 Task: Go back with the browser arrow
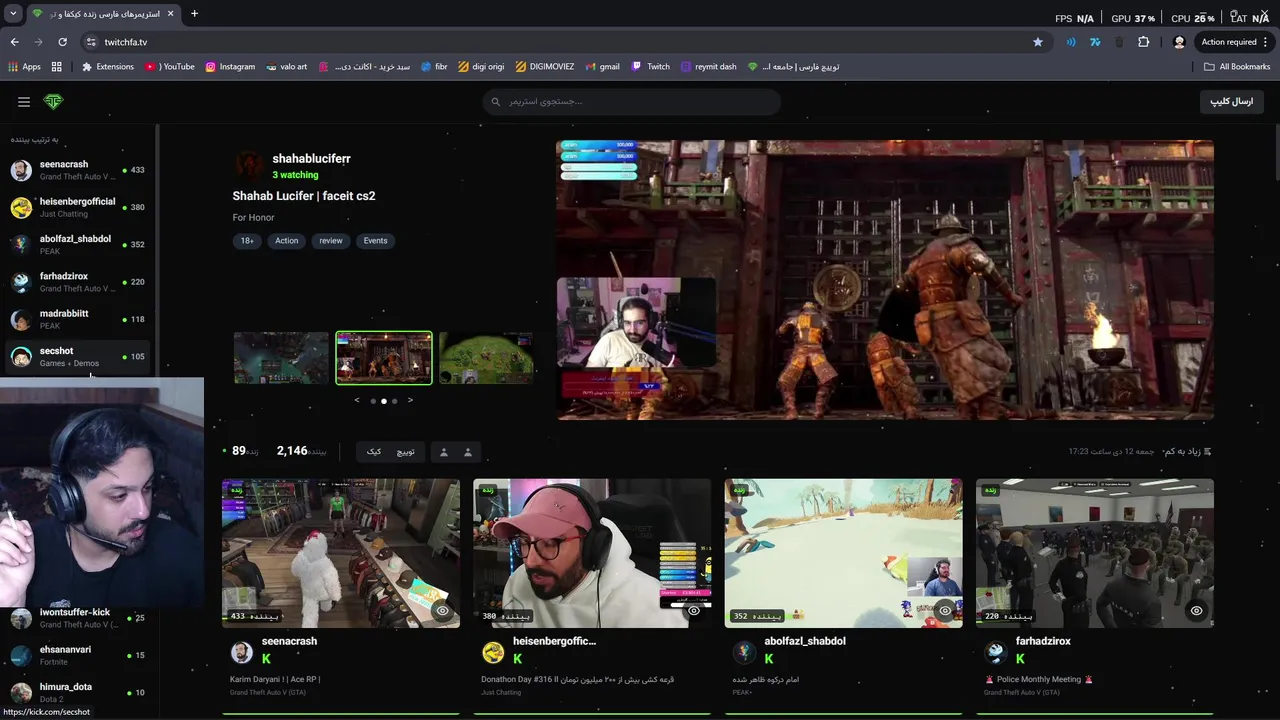point(14,42)
